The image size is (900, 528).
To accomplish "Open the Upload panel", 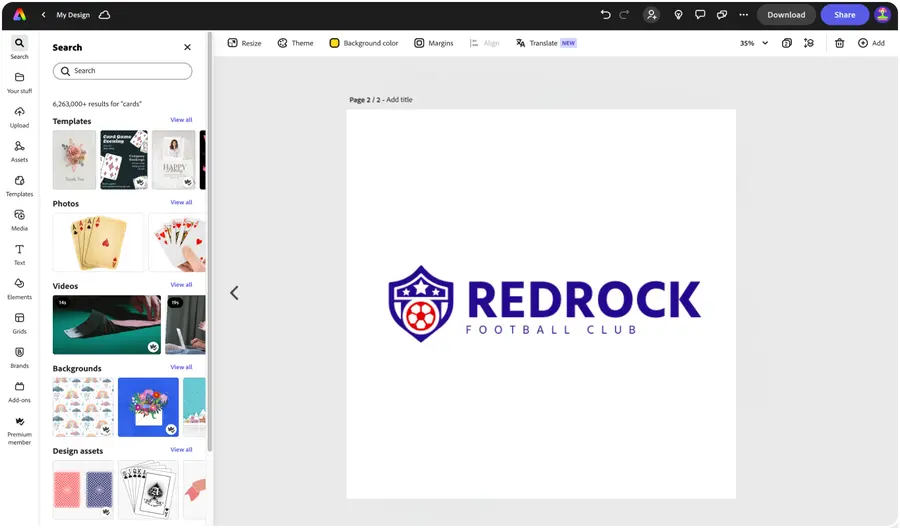I will click(19, 116).
